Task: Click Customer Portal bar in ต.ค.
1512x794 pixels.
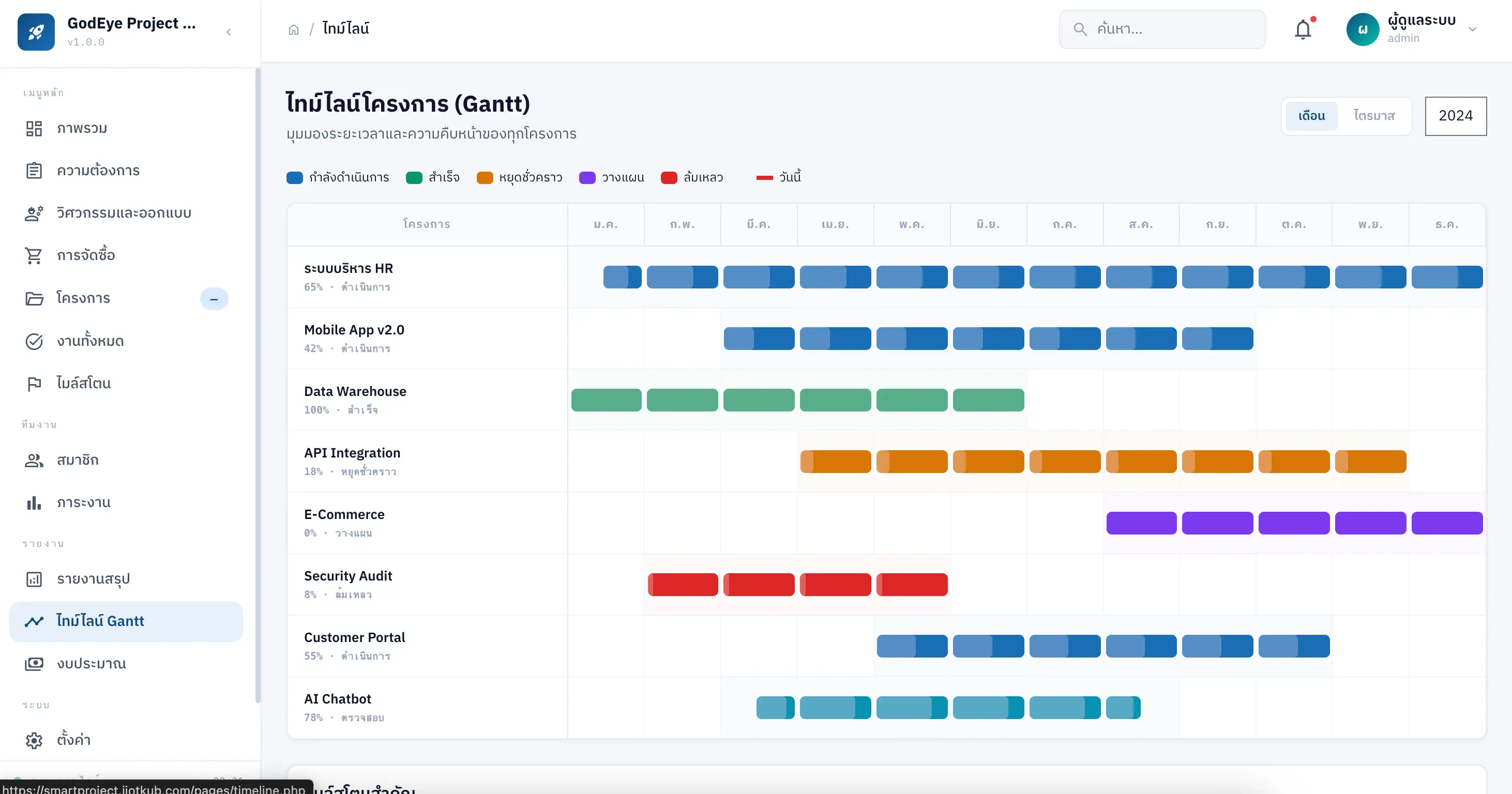Action: 1294,646
